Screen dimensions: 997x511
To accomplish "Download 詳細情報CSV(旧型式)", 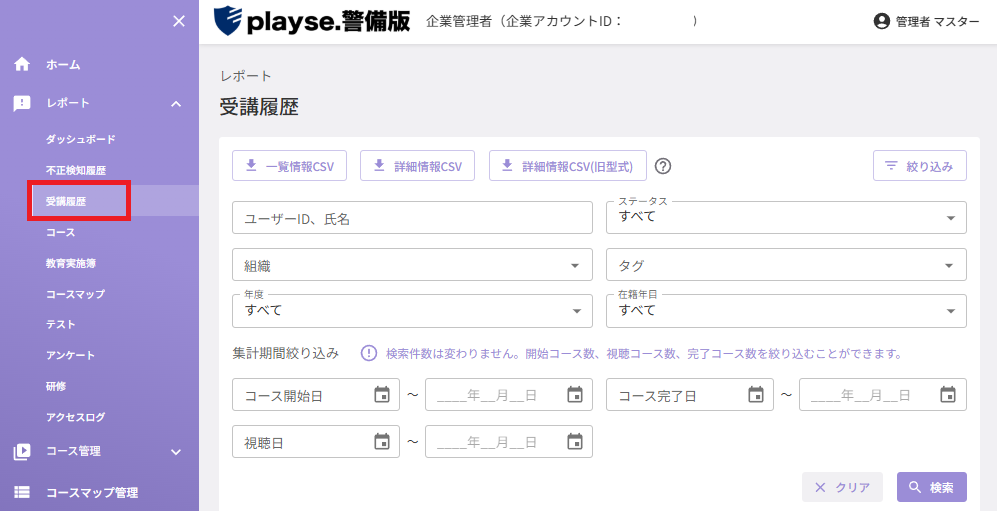I will click(568, 166).
